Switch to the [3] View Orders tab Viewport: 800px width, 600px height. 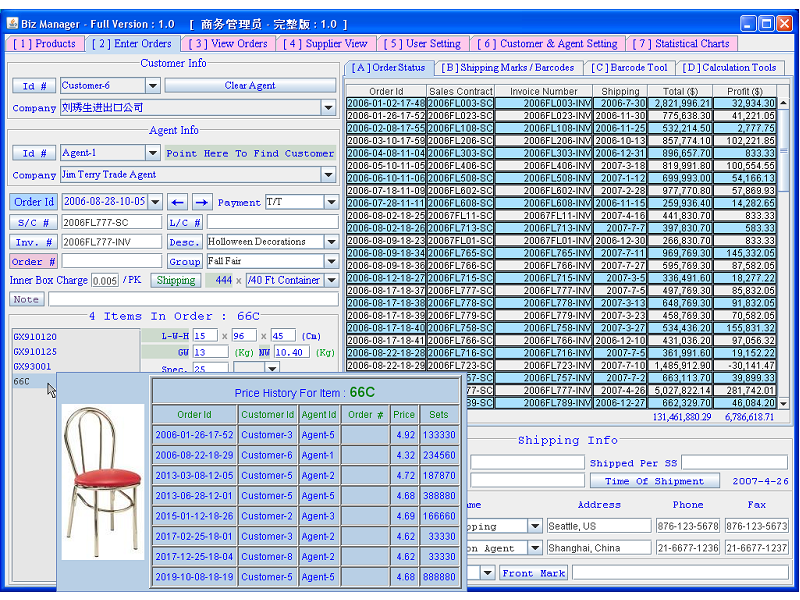point(228,44)
